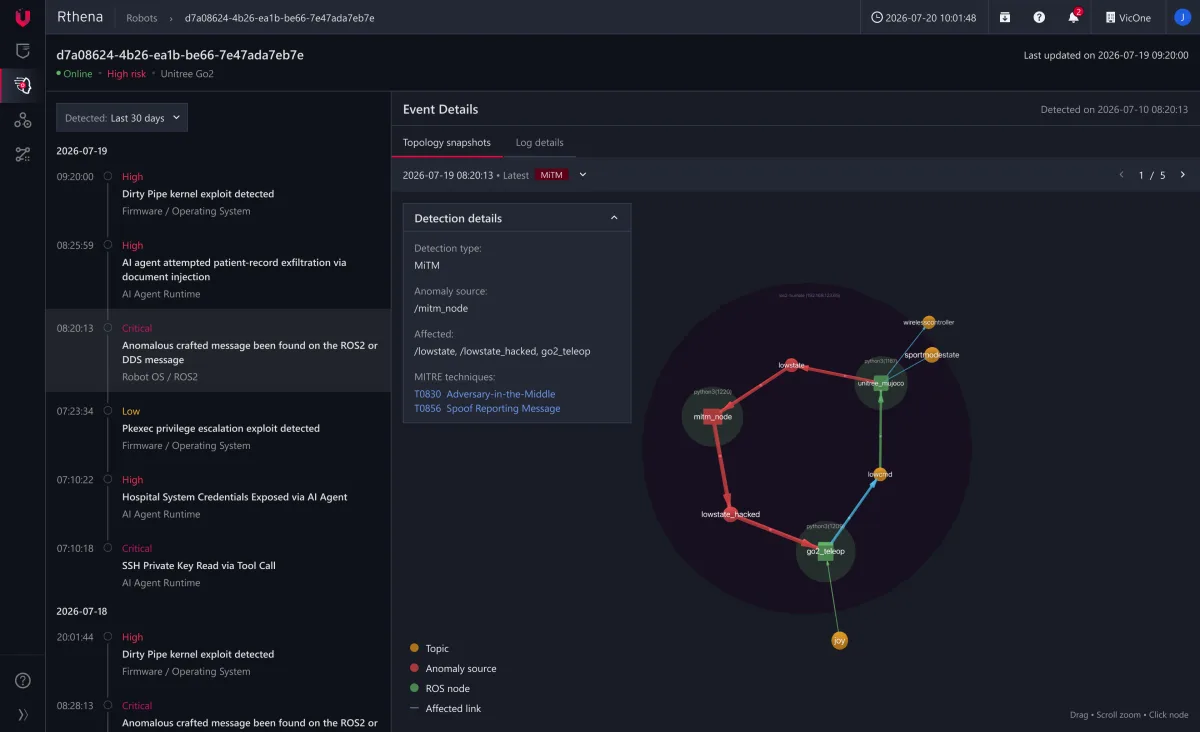Click the robot ID in the breadcrumb
Viewport: 1200px width, 732px height.
[280, 18]
